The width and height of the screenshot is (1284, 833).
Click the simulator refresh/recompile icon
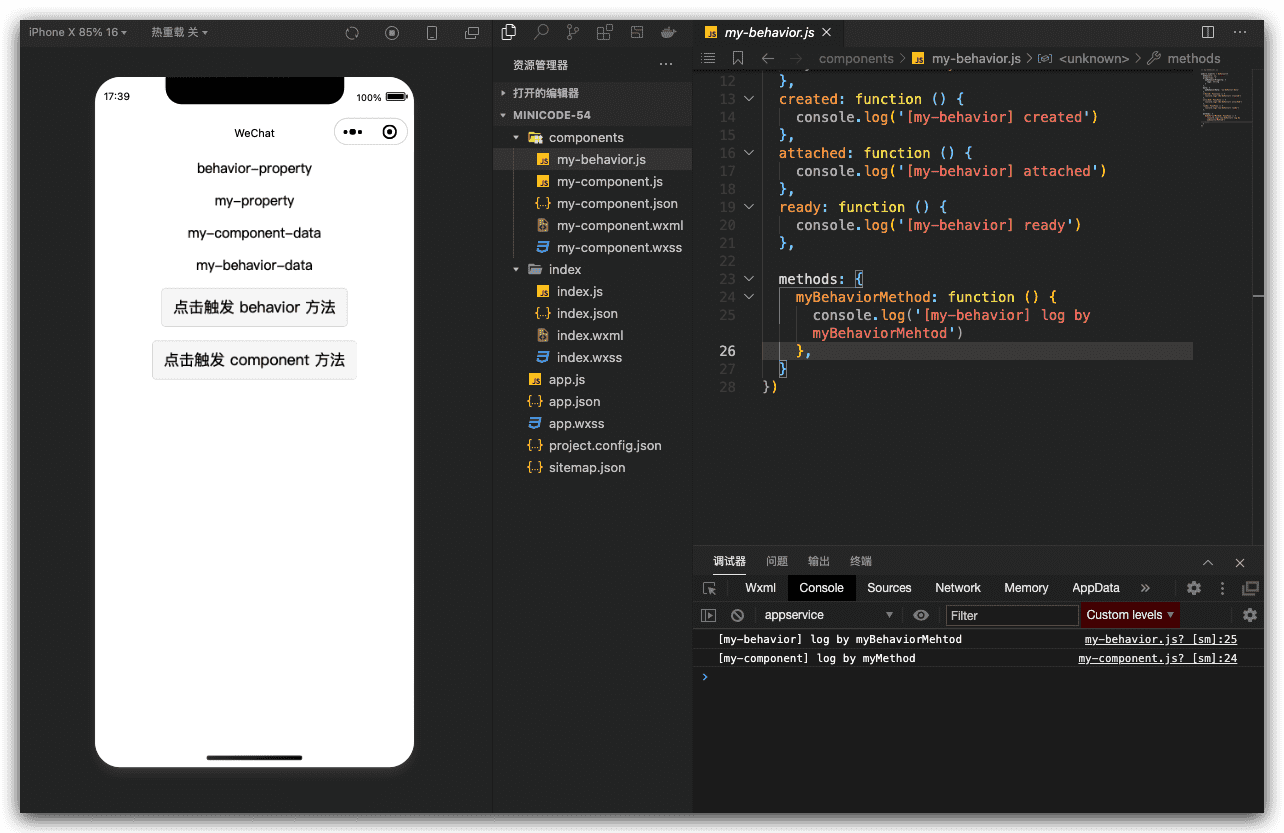coord(352,33)
